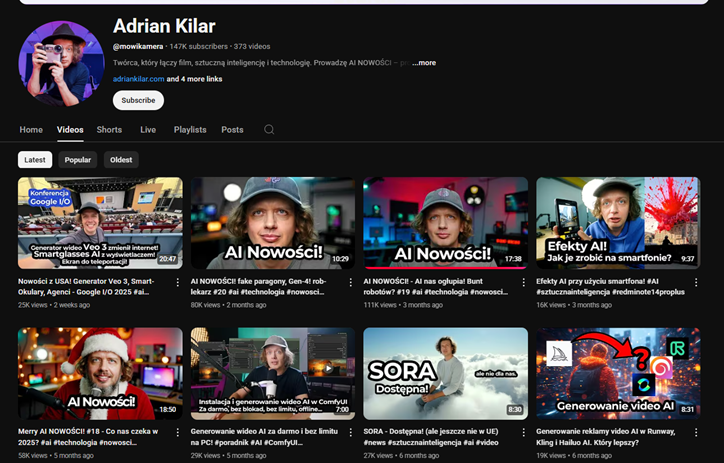The image size is (724, 463).
Task: Click '25K views • 2 weeks ago' text
Action: [54, 305]
